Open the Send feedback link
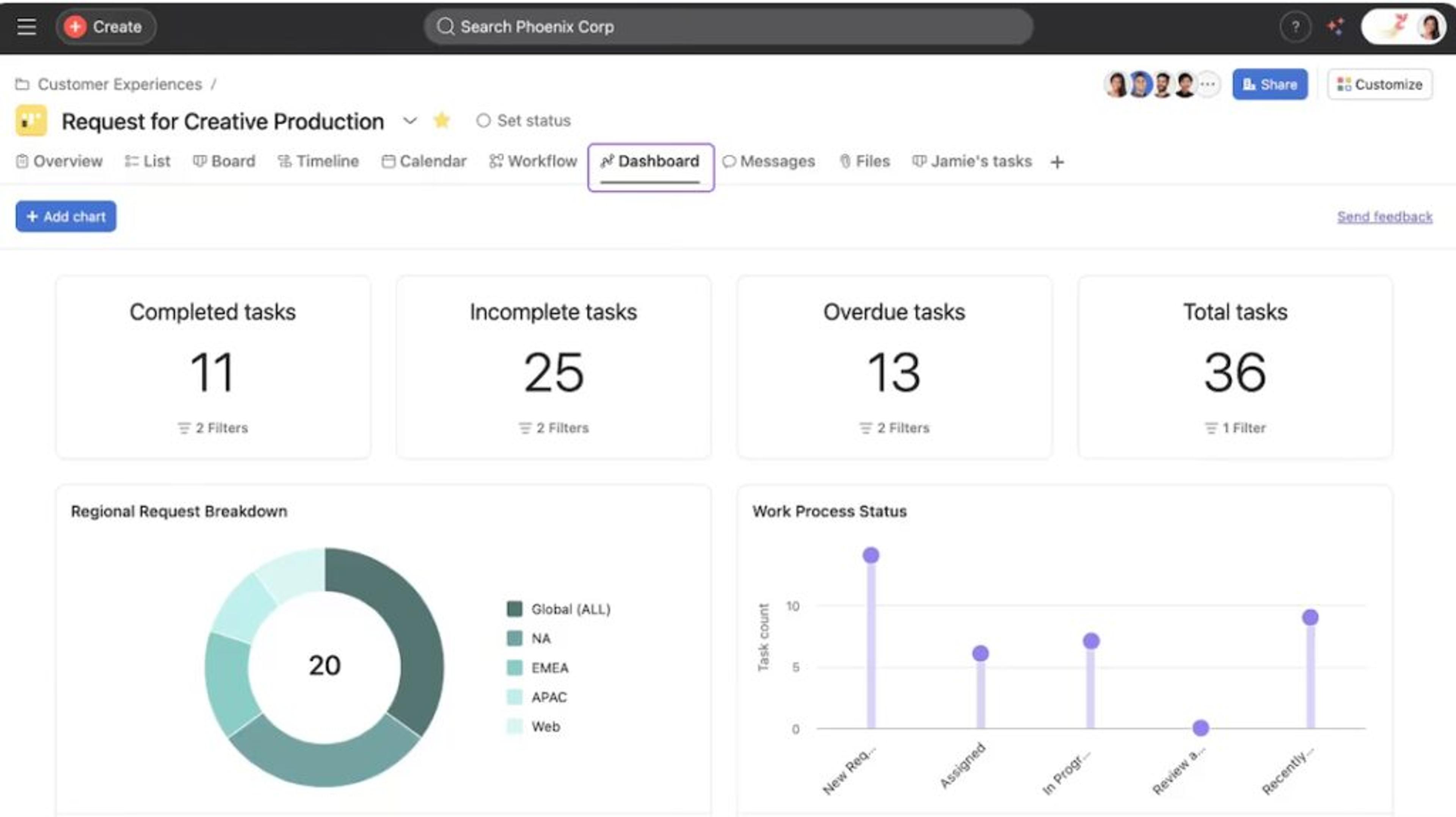The height and width of the screenshot is (817, 1456). (1384, 217)
